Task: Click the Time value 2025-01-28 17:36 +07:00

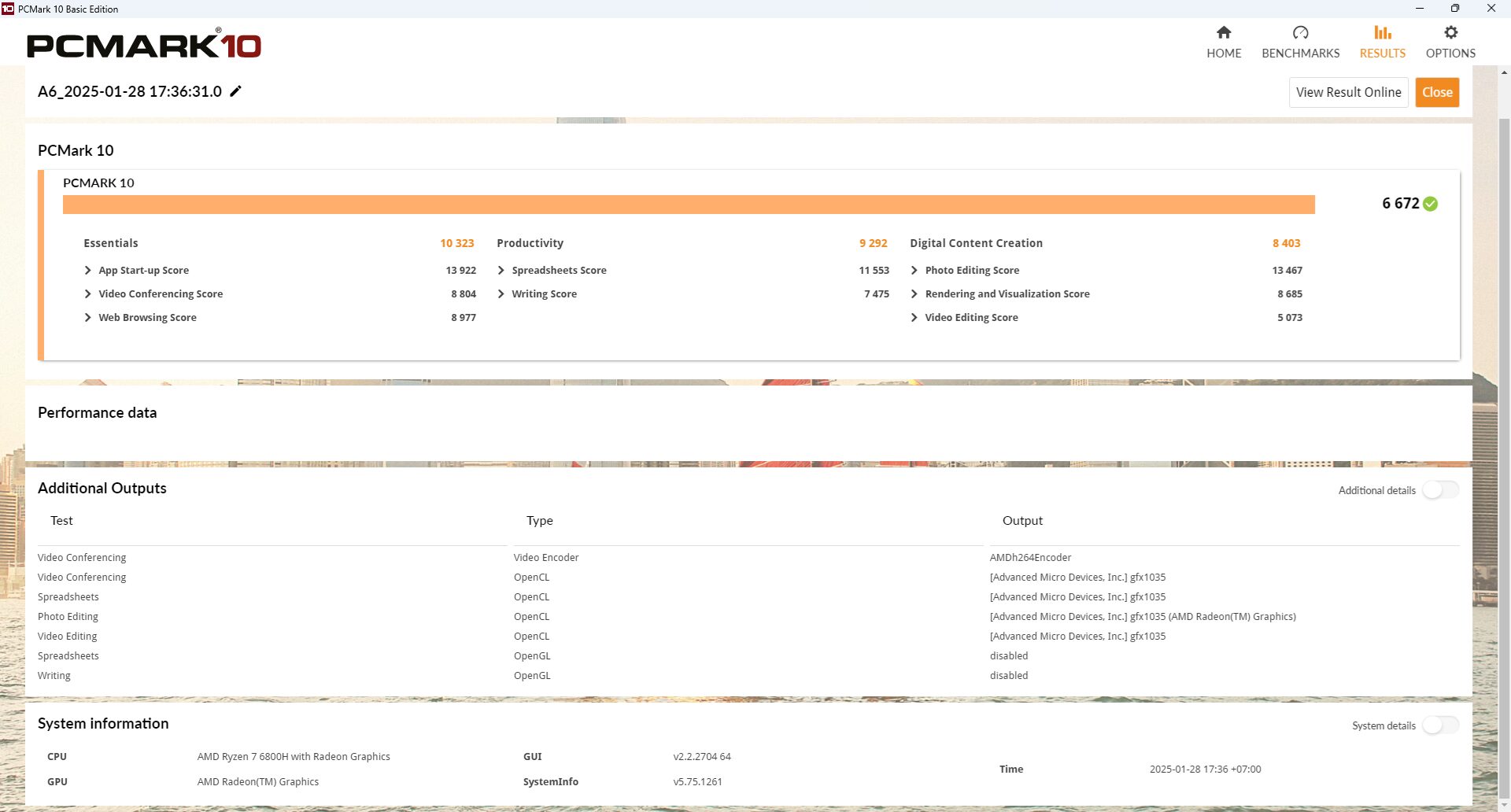Action: tap(1205, 769)
